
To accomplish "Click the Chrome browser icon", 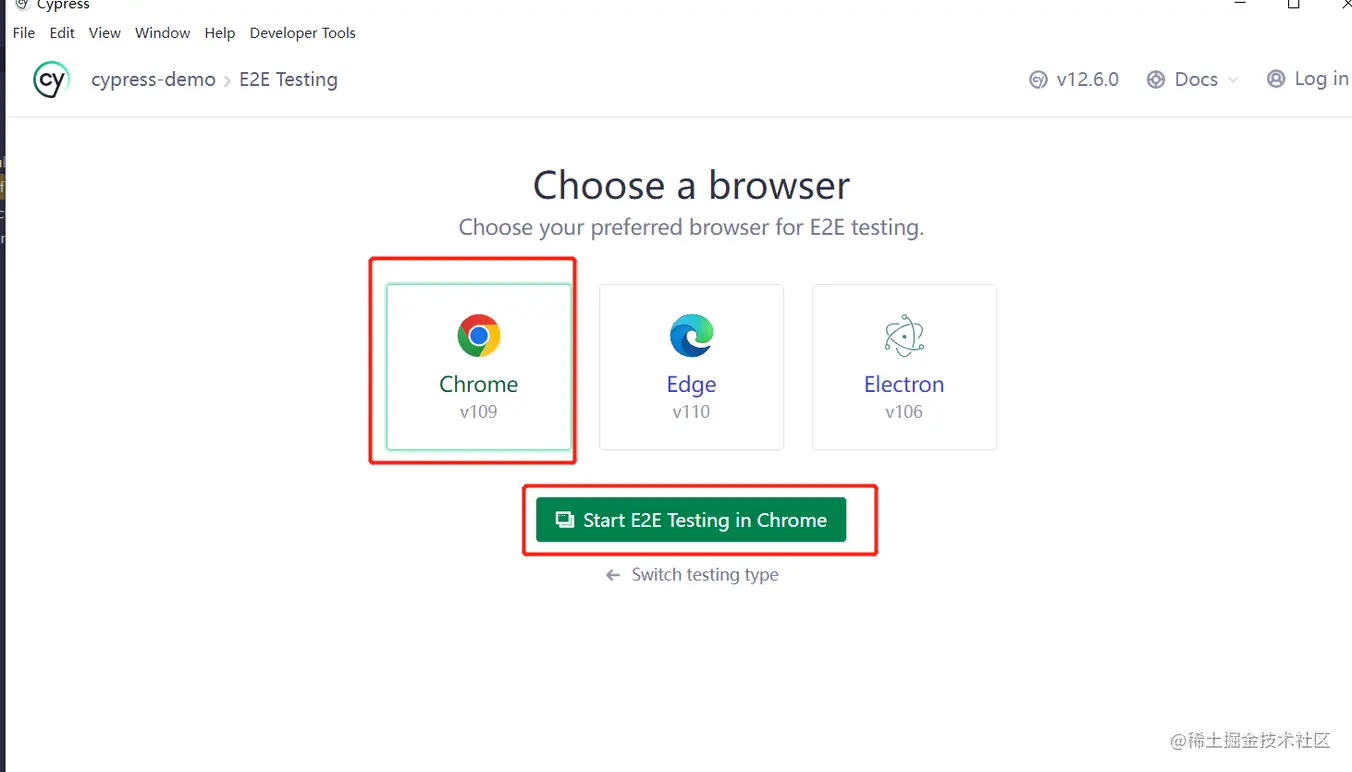I will (479, 336).
